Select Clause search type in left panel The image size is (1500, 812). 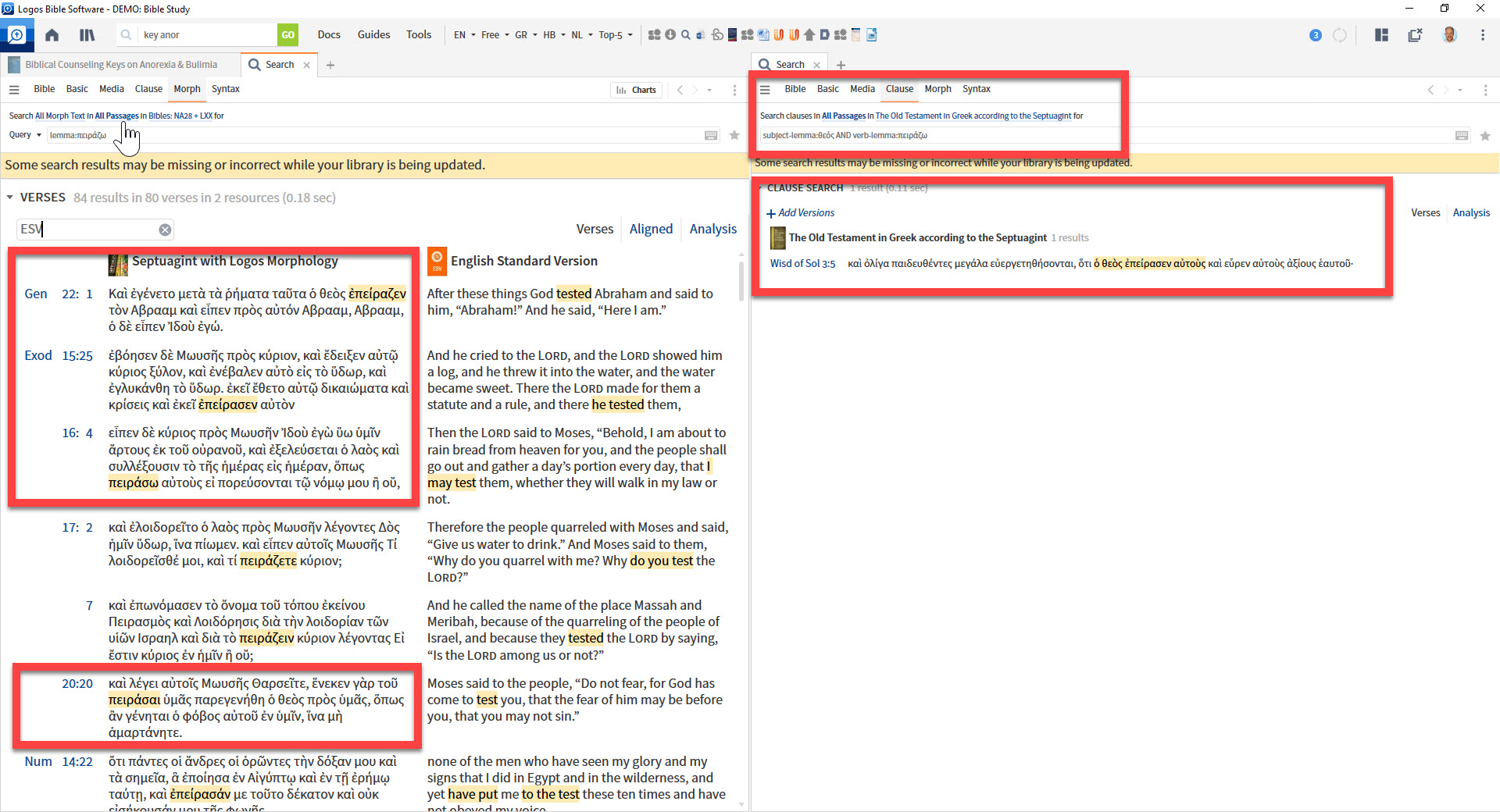[148, 89]
